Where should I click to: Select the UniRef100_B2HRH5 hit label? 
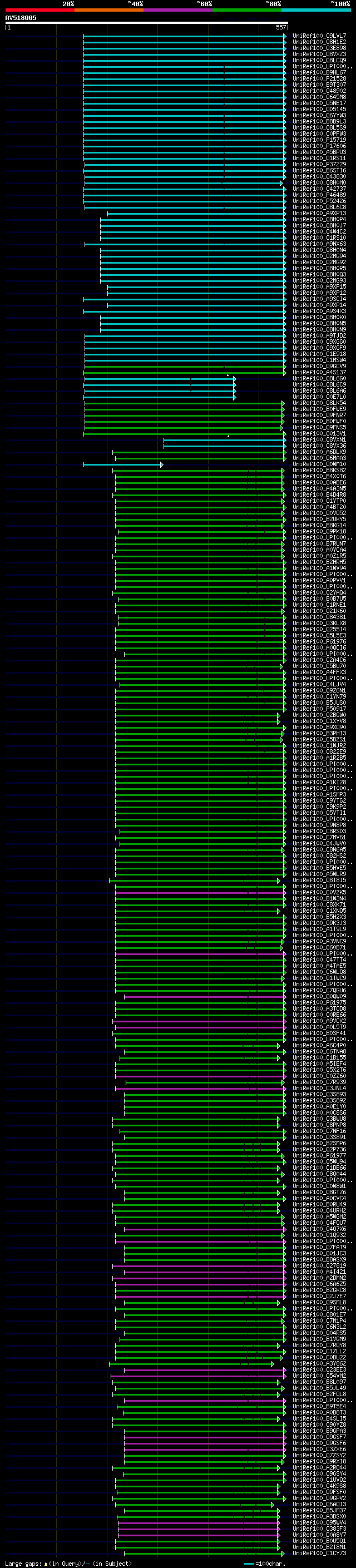tap(319, 562)
